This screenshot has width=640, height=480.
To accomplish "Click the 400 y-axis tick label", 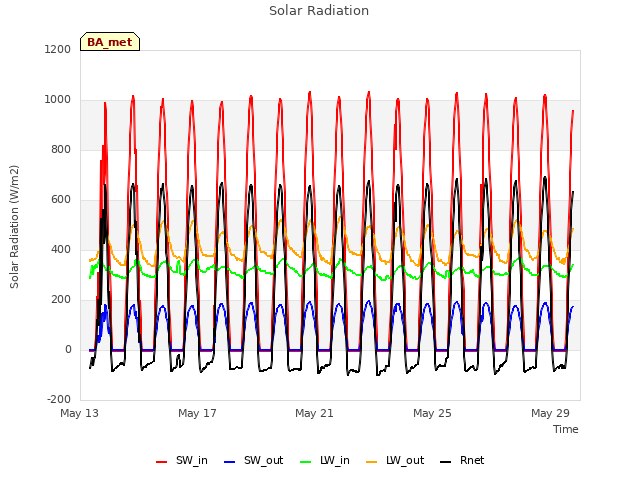I will 61,249.
